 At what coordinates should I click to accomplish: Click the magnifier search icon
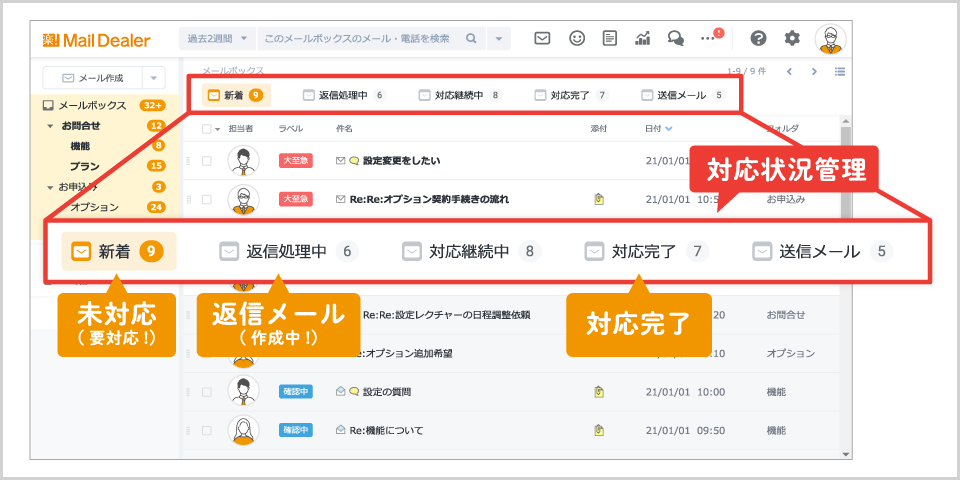pyautogui.click(x=471, y=39)
